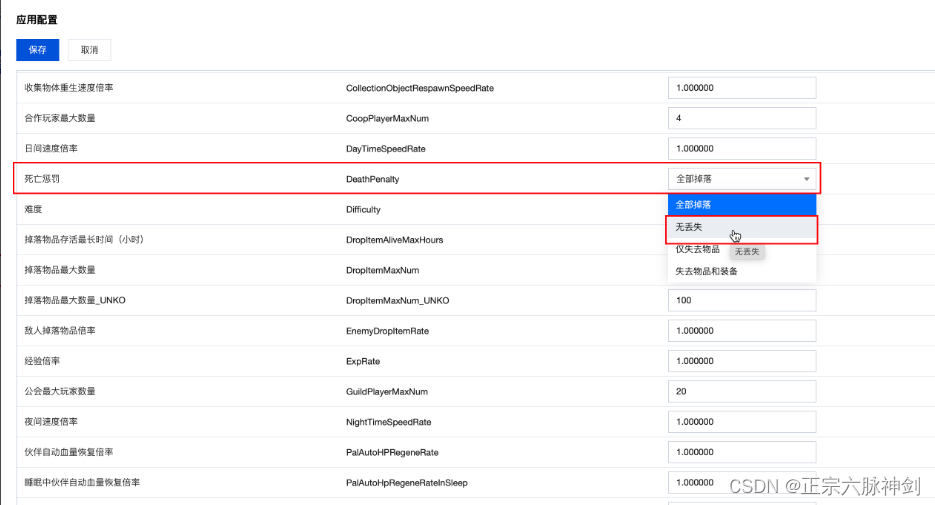Click the CollectionObjectRespawnSpeedRate key text
The height and width of the screenshot is (505, 935).
click(x=420, y=88)
